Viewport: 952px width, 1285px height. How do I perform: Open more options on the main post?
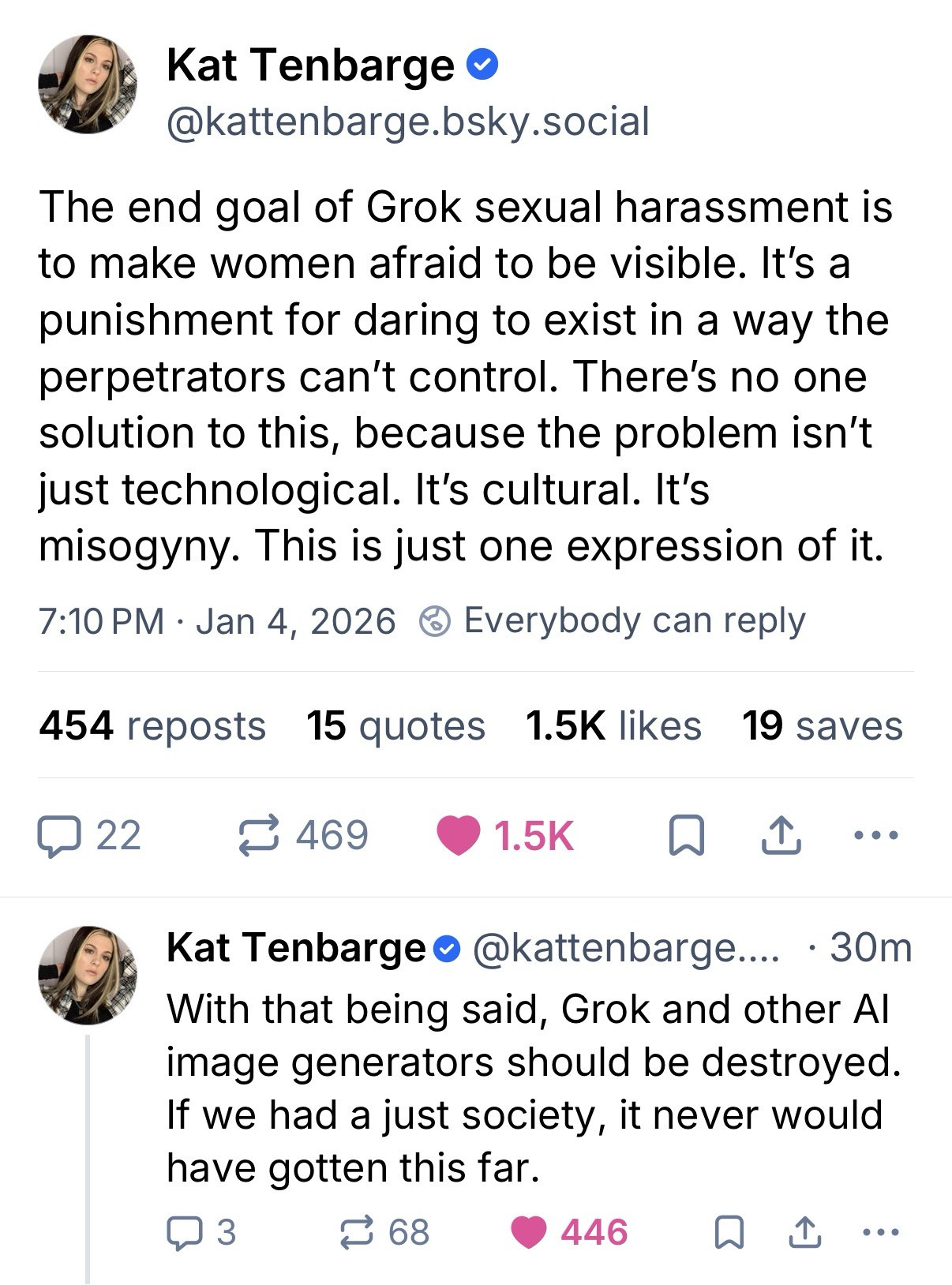[x=875, y=835]
